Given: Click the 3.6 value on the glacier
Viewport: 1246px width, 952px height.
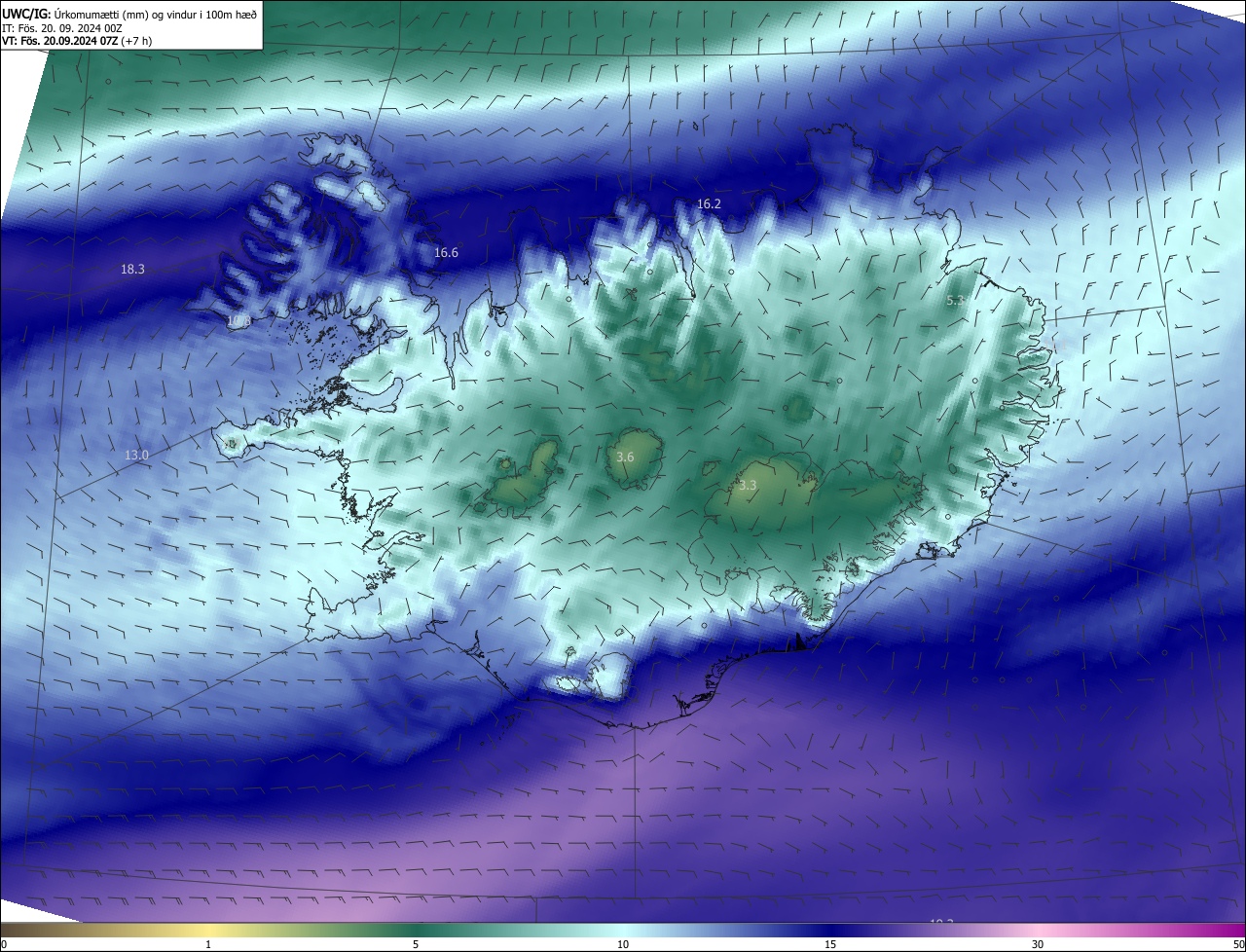Looking at the screenshot, I should [x=625, y=458].
